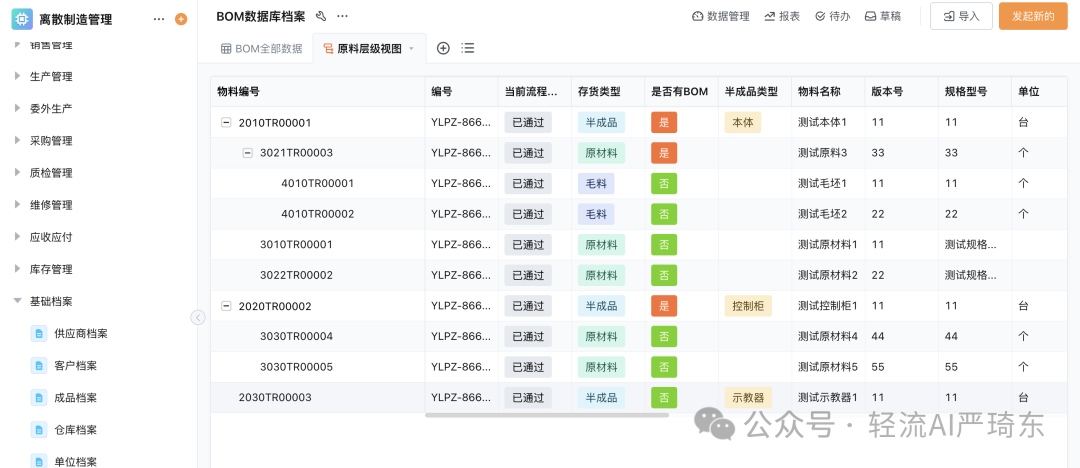The image size is (1080, 468).
Task: Click the orange add button beside 离散制造管理
Action: (181, 19)
